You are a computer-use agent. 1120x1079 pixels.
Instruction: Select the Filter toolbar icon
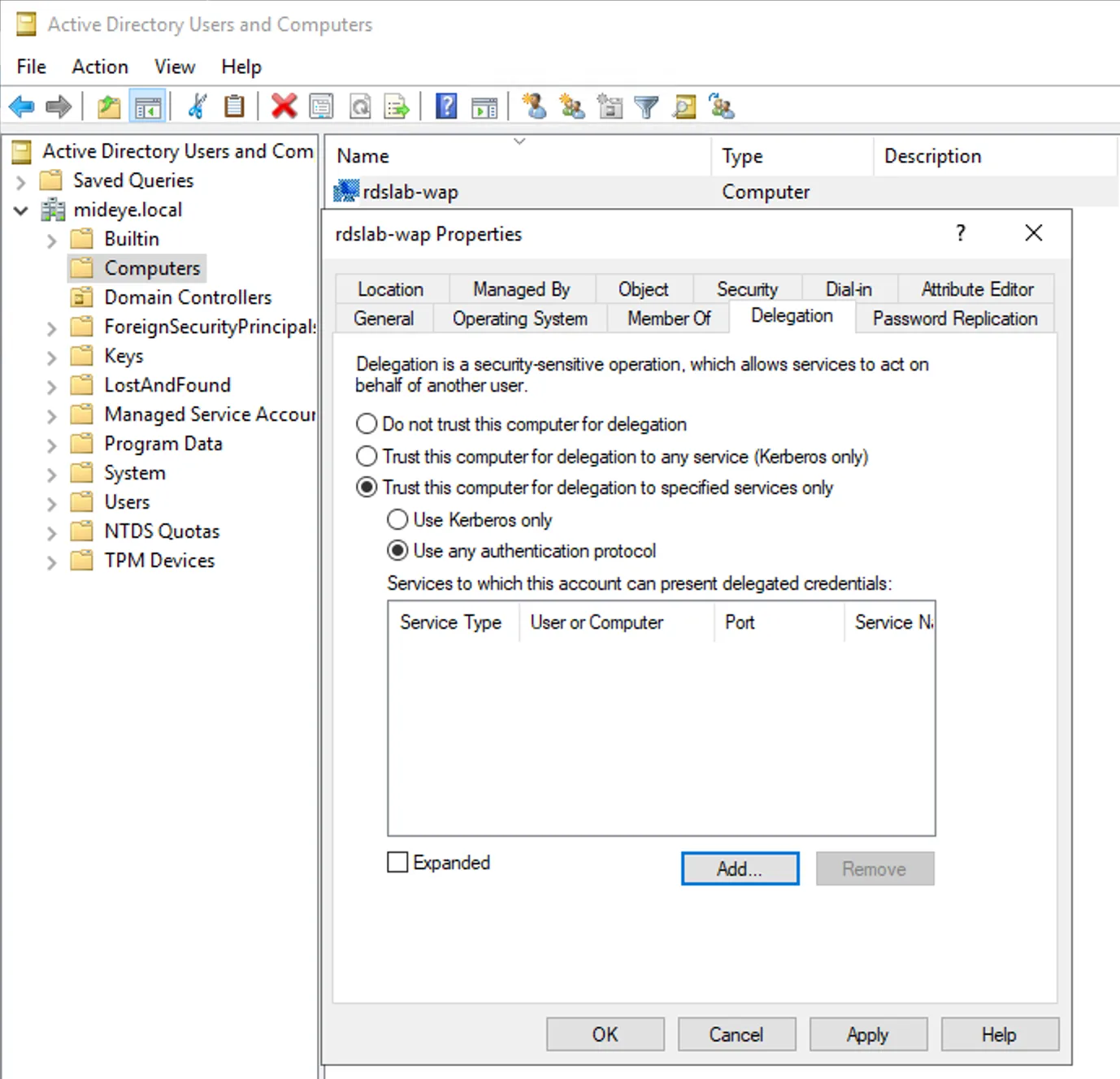click(x=646, y=106)
